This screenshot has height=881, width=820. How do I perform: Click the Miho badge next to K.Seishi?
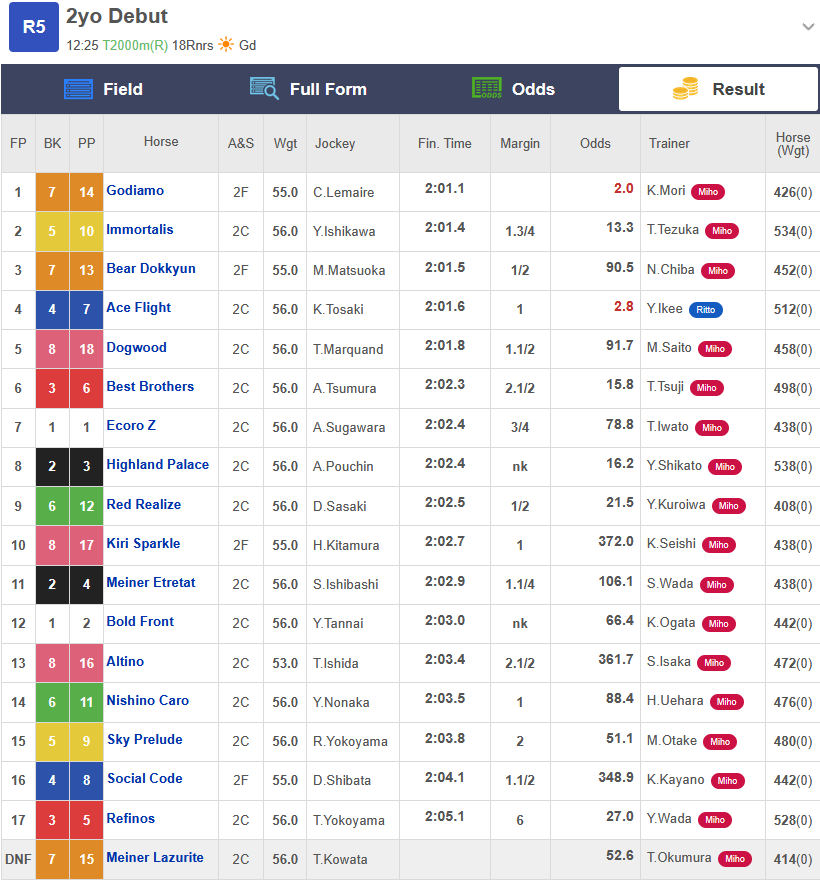[x=718, y=544]
